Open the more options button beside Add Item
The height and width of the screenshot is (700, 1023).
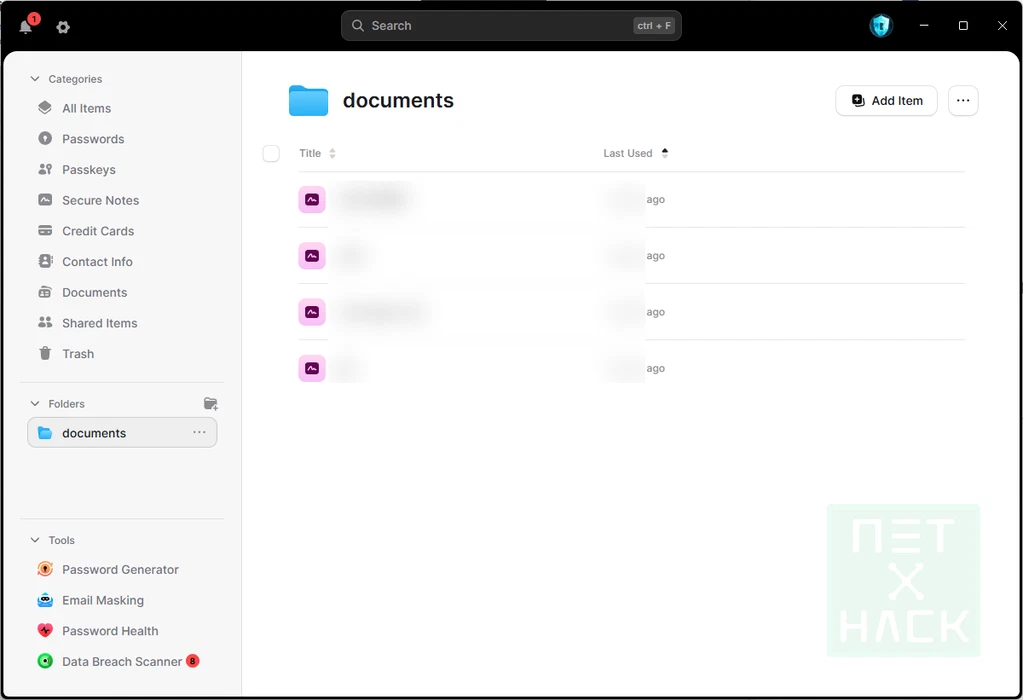(963, 101)
